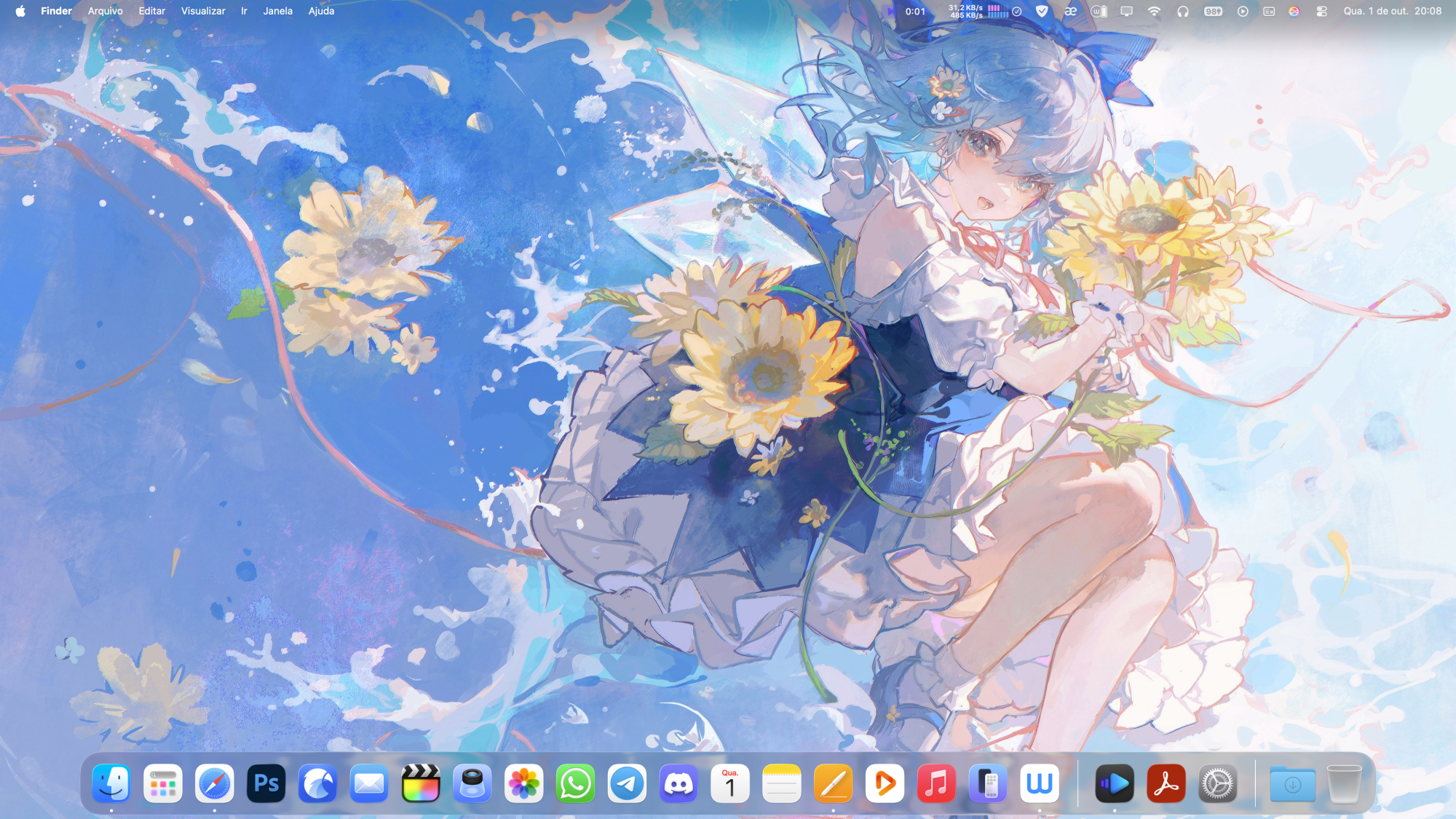Screen dimensions: 1456x819
Task: Launch Adobe Acrobat from dock
Action: tap(1166, 784)
